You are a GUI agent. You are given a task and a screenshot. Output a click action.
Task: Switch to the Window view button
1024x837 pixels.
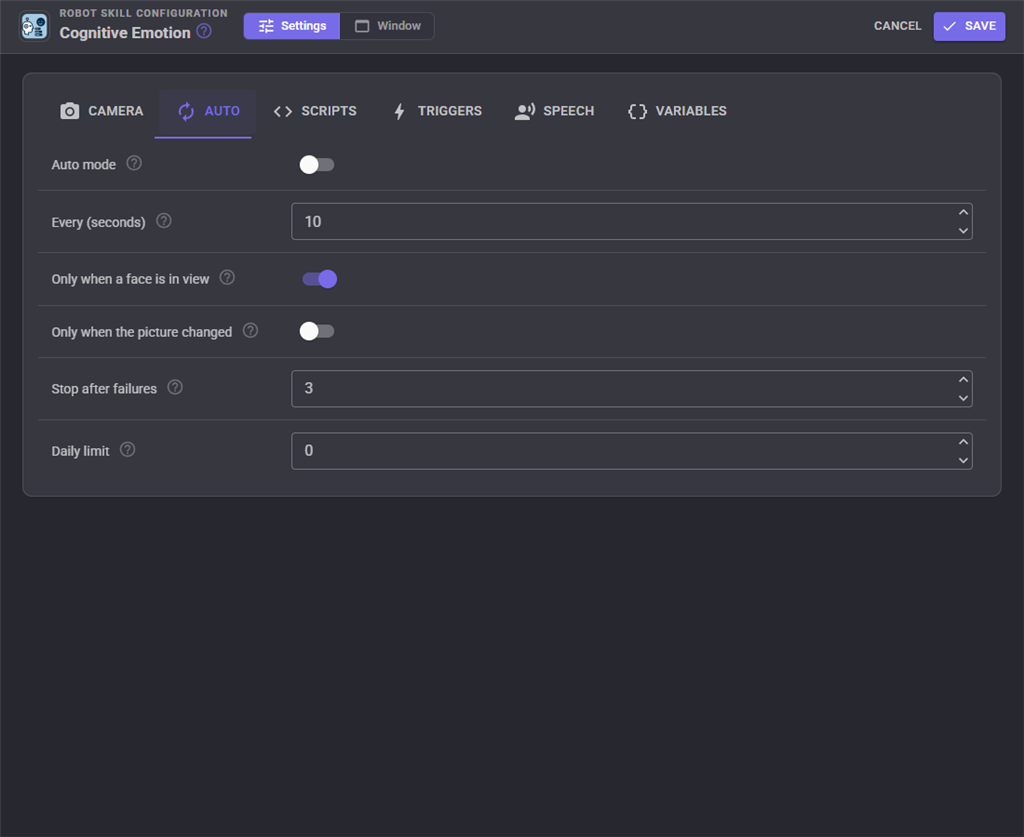[387, 26]
